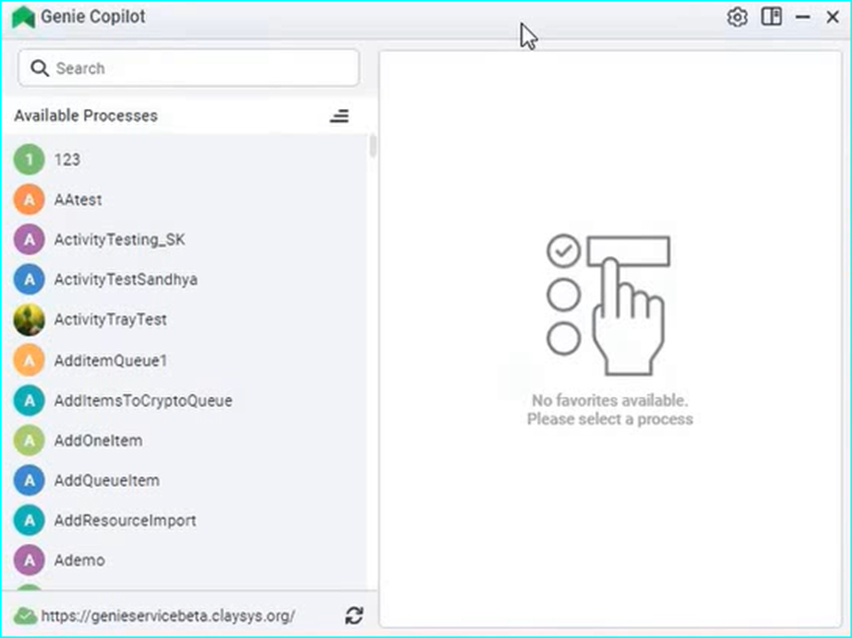Click the teal avatar for AddResourceImport

[x=29, y=521]
